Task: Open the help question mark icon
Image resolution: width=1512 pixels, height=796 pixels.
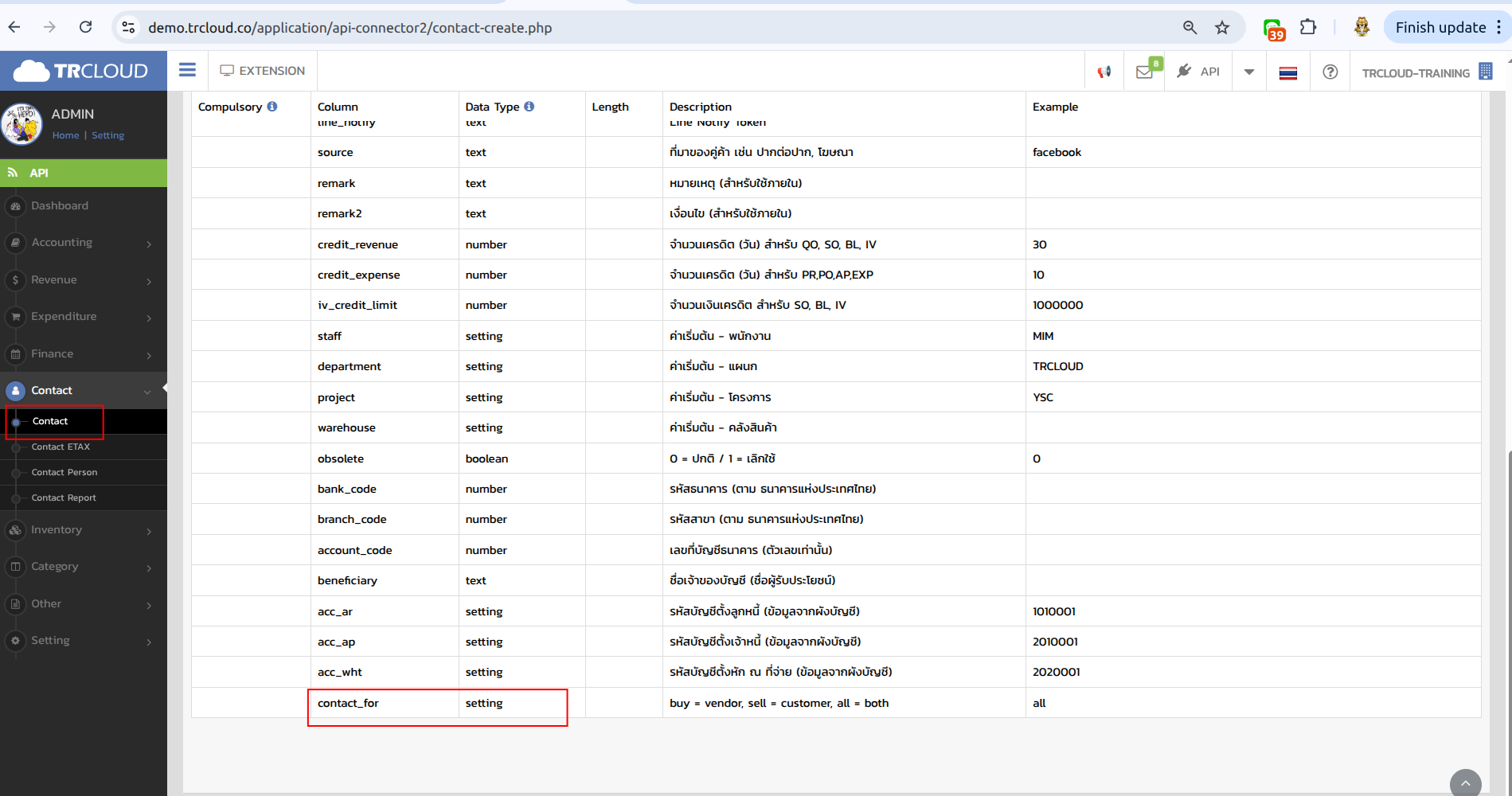Action: click(x=1330, y=72)
